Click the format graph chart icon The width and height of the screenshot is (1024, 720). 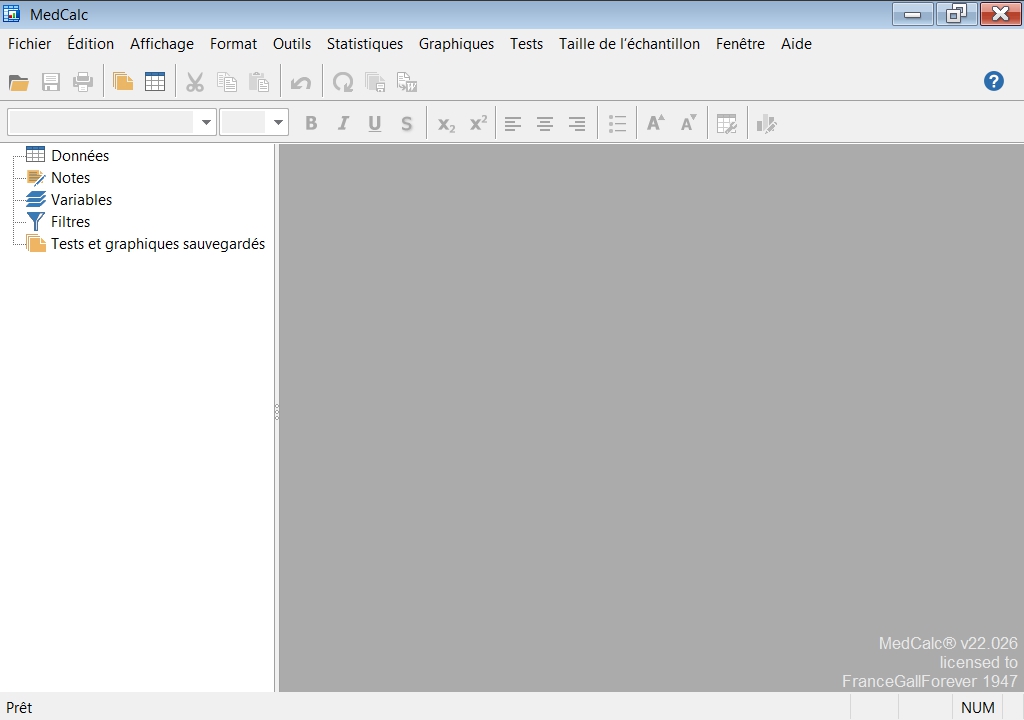point(766,123)
